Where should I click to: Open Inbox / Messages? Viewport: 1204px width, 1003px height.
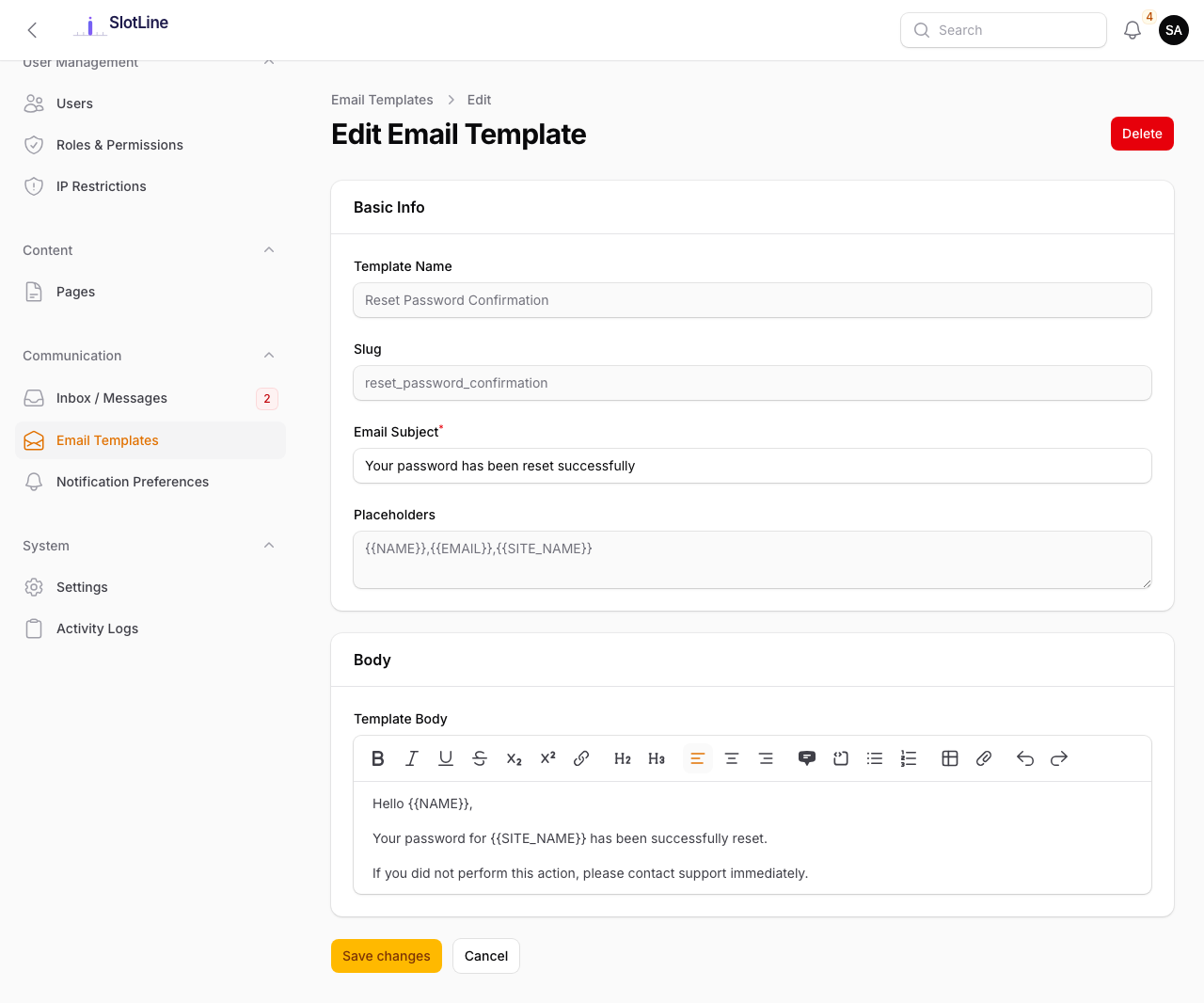150,398
